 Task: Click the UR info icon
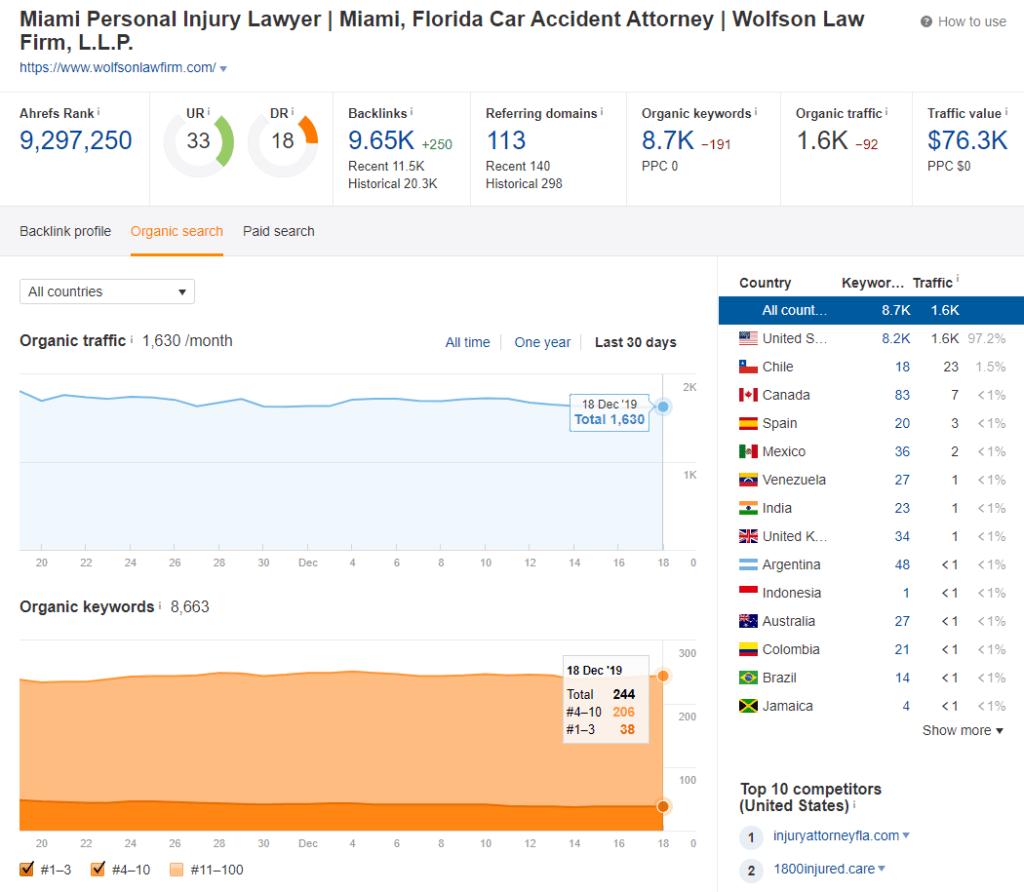coord(208,112)
